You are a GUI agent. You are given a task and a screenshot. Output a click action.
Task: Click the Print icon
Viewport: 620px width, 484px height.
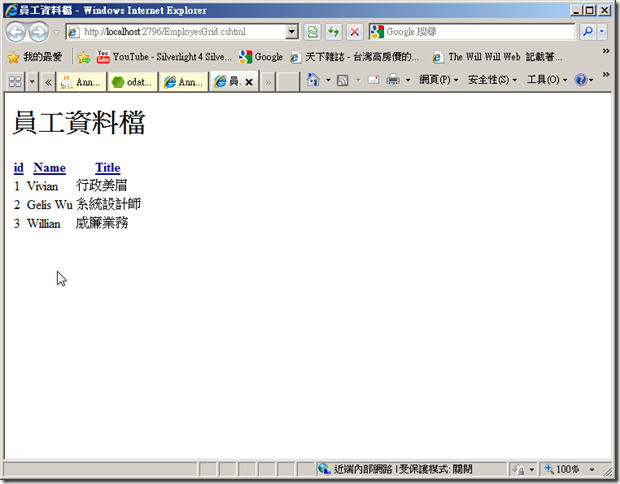393,80
